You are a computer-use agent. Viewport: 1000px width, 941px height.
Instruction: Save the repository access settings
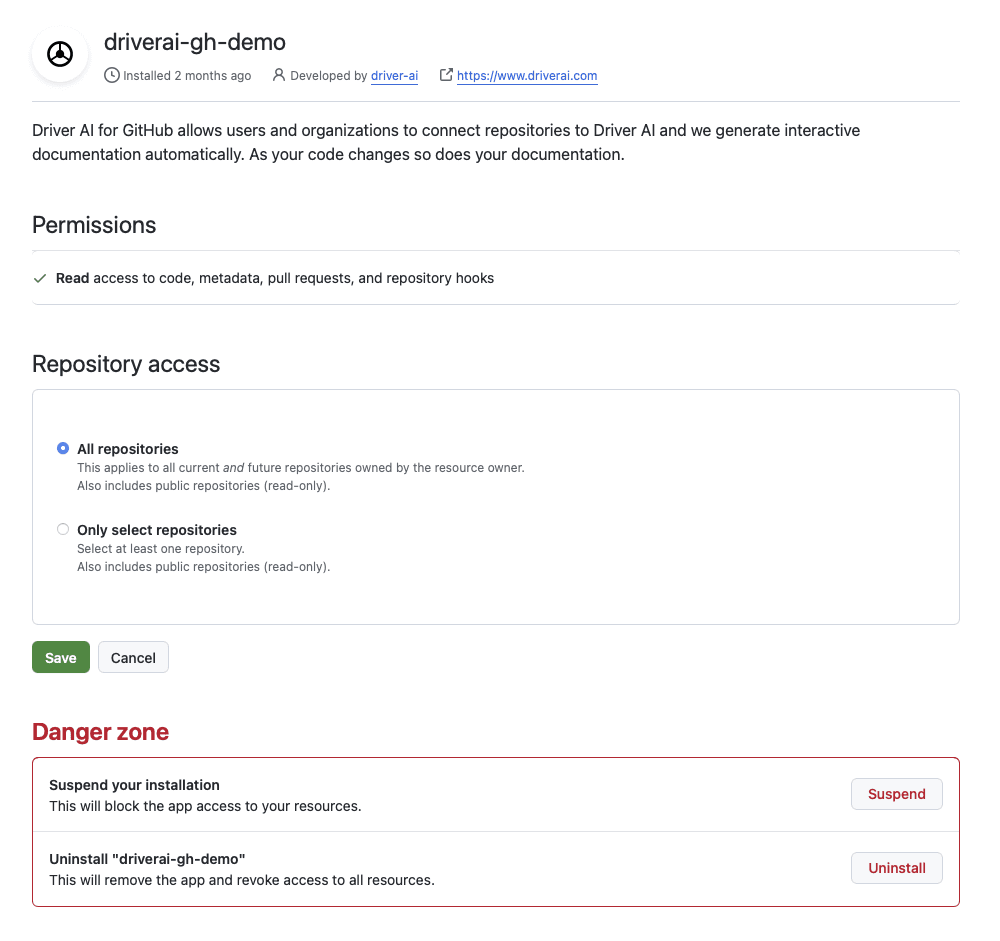(61, 657)
